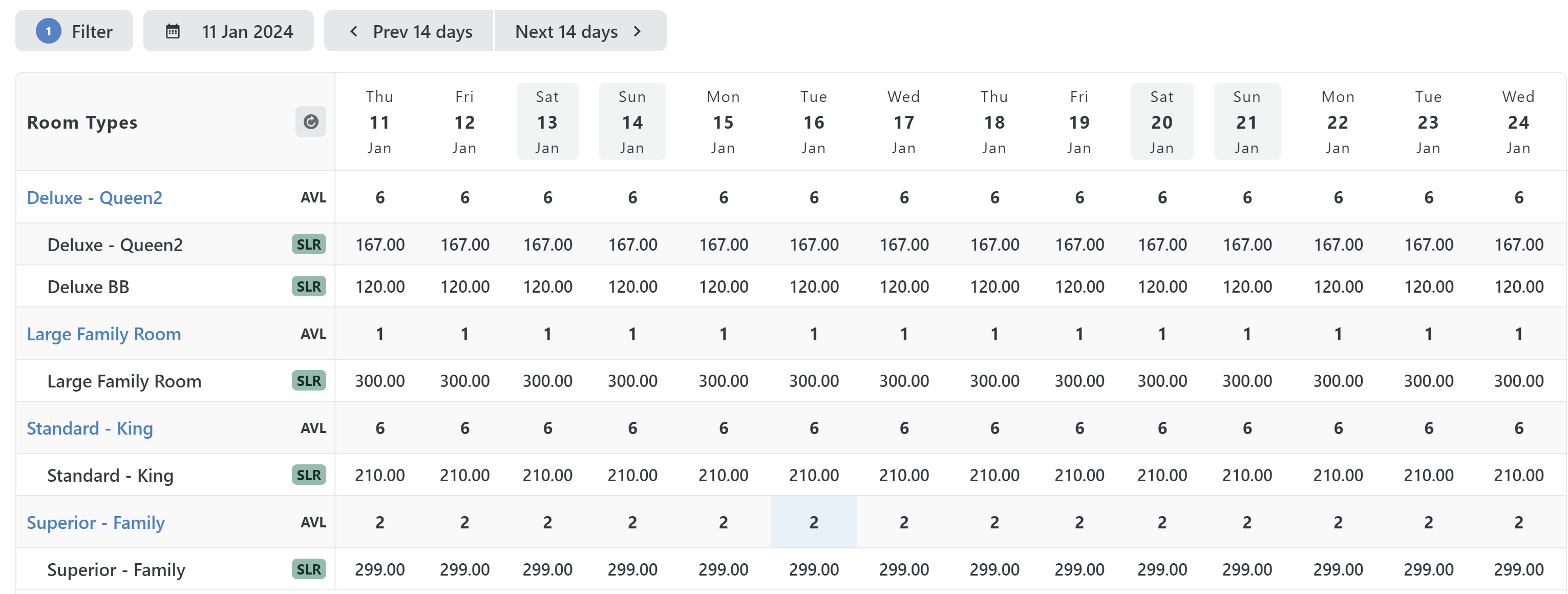Screen dimensions: 1568x594
Task: Open the Deluxe - Queen2 room type link
Action: 94,197
